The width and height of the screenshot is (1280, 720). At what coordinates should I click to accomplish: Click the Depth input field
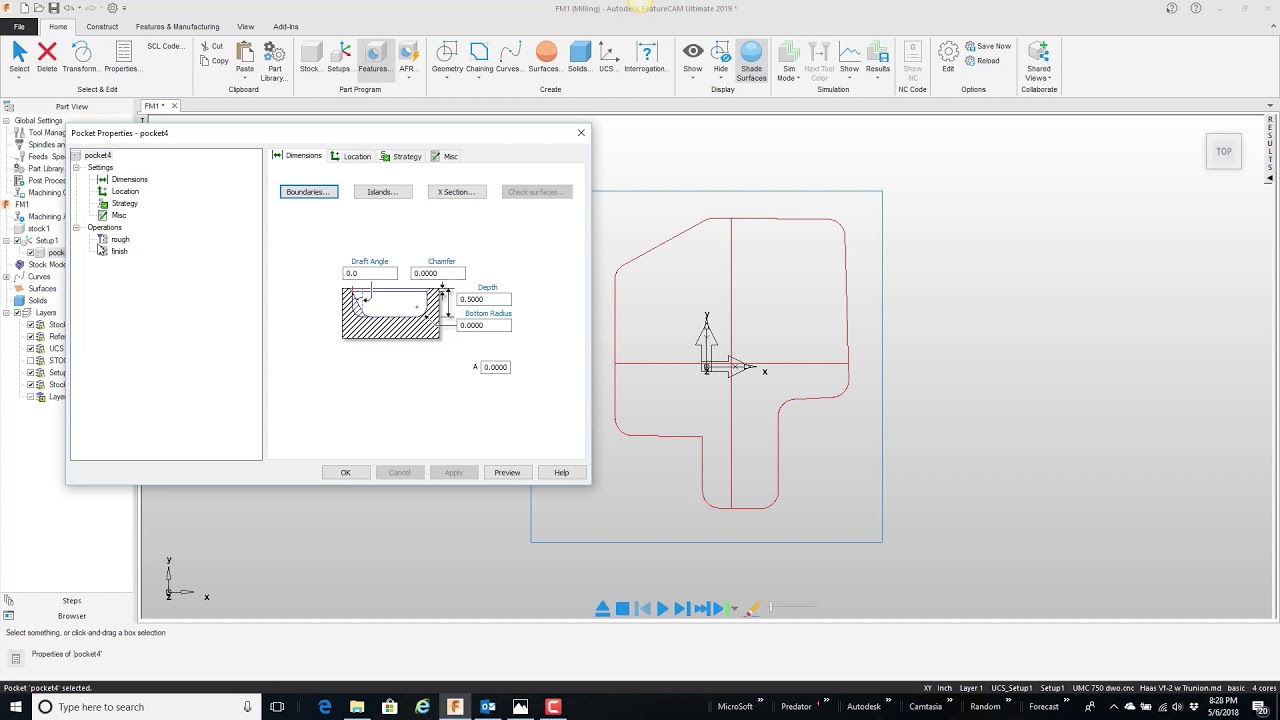pos(484,299)
